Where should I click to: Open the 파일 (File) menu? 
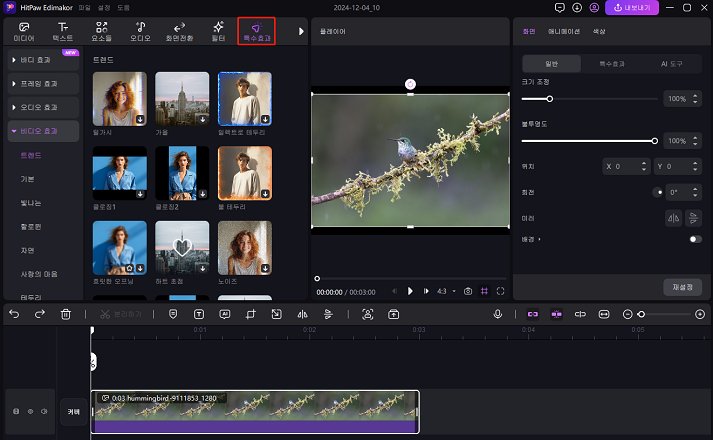[x=84, y=8]
